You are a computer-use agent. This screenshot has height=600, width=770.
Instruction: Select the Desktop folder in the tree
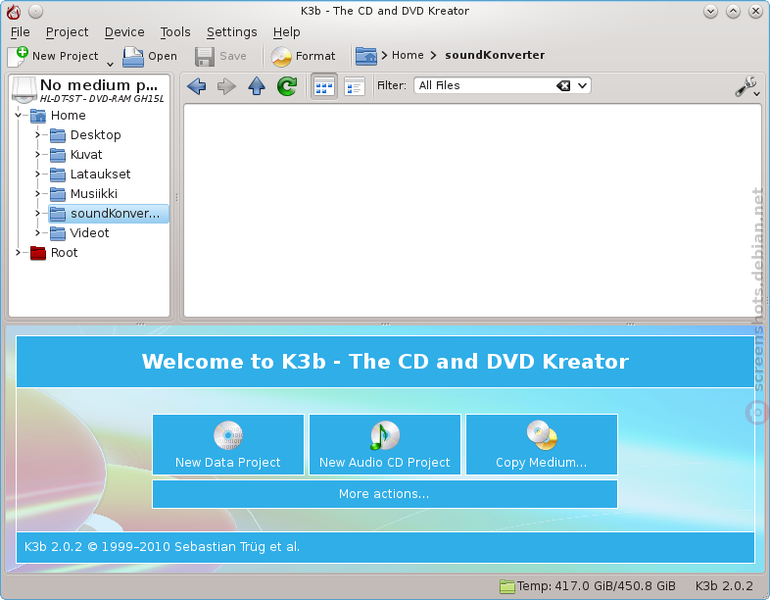85,135
